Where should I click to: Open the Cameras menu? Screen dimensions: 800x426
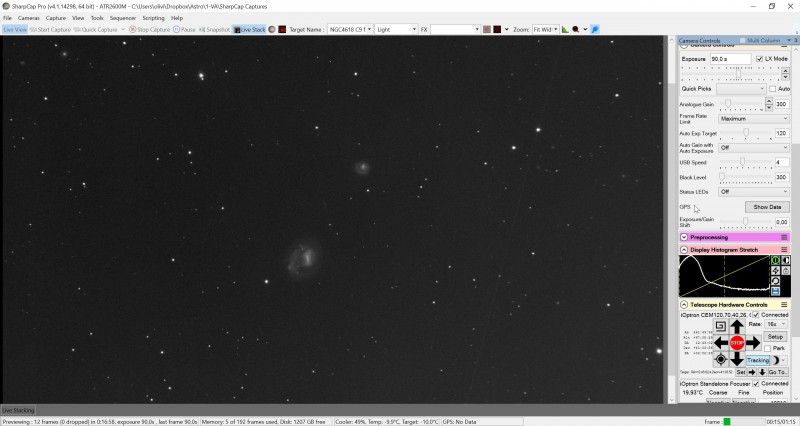click(29, 18)
